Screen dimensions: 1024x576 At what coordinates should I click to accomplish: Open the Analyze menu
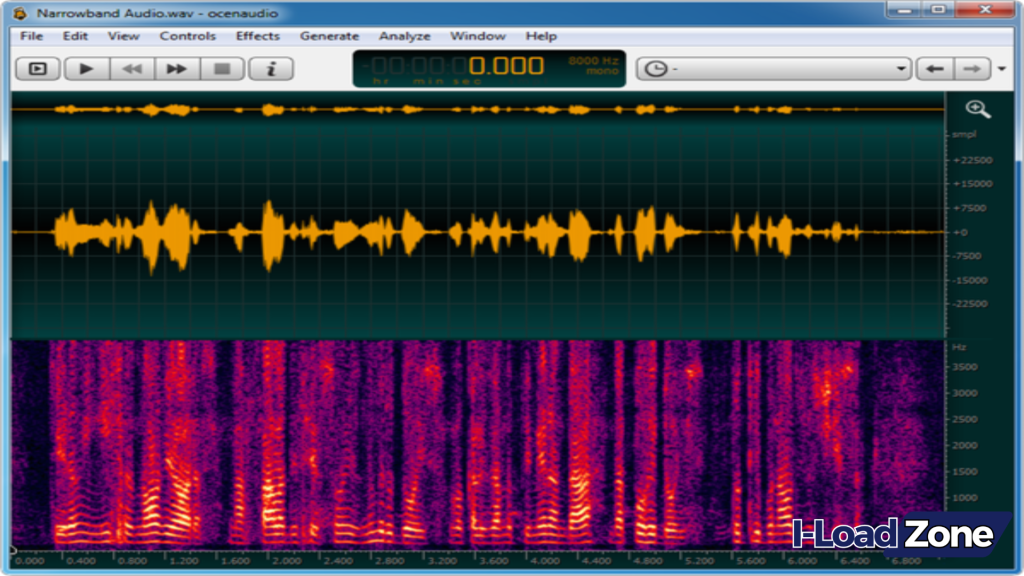click(404, 36)
